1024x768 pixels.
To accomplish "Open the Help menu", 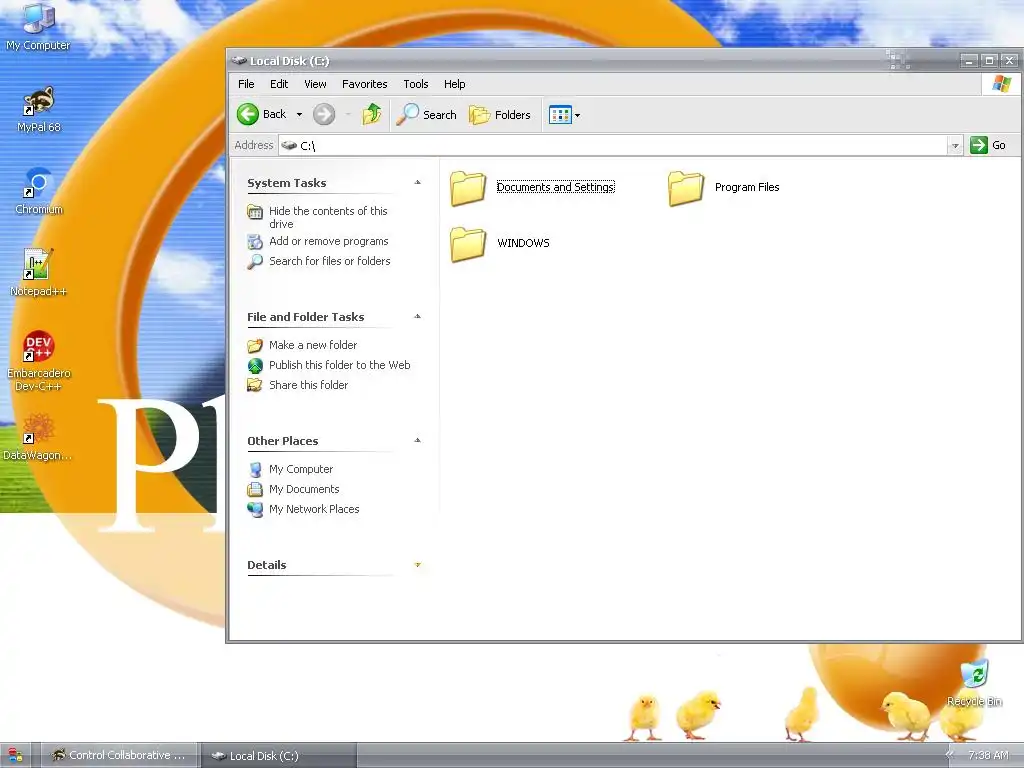I will 455,84.
